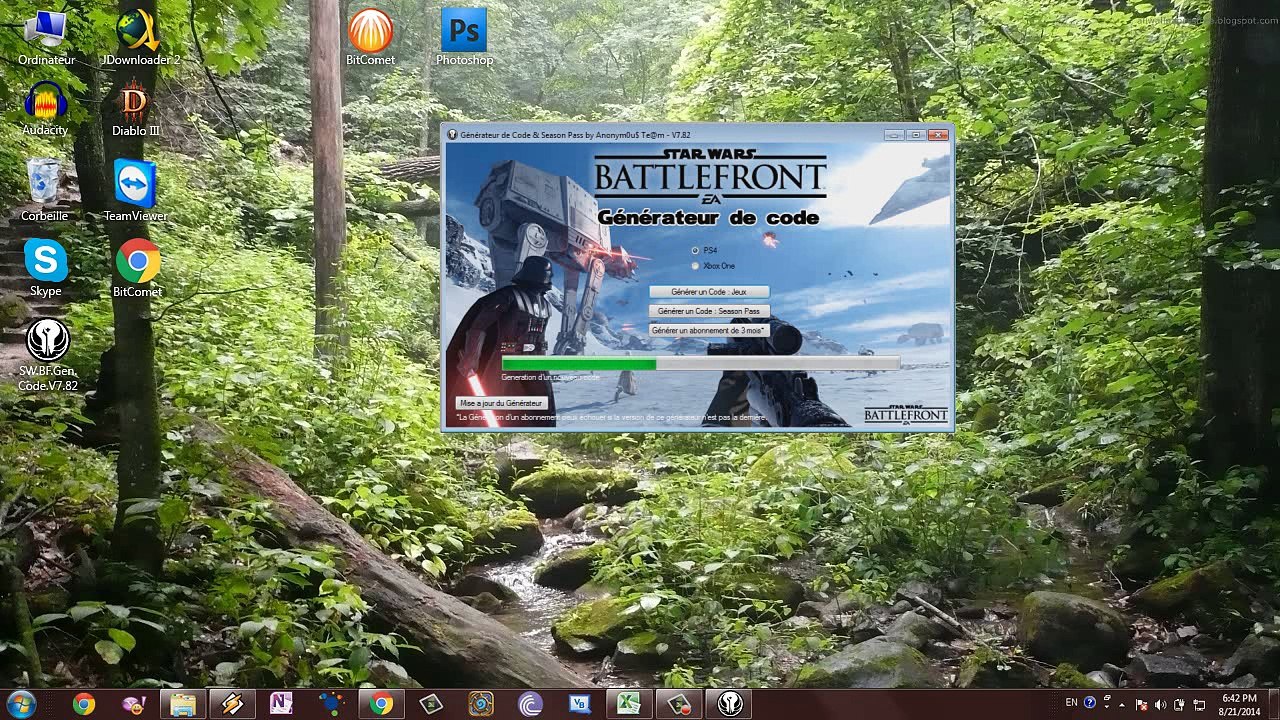Select the PS4 radio button
Image resolution: width=1280 pixels, height=720 pixels.
695,250
